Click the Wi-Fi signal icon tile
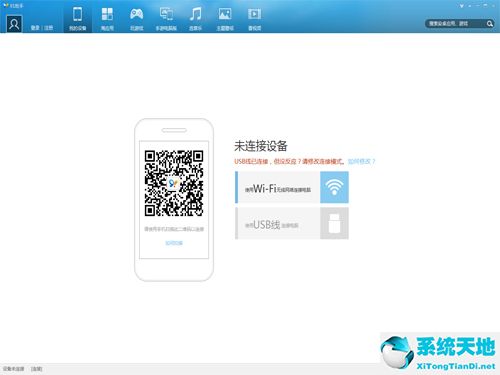The width and height of the screenshot is (500, 375). coord(334,187)
